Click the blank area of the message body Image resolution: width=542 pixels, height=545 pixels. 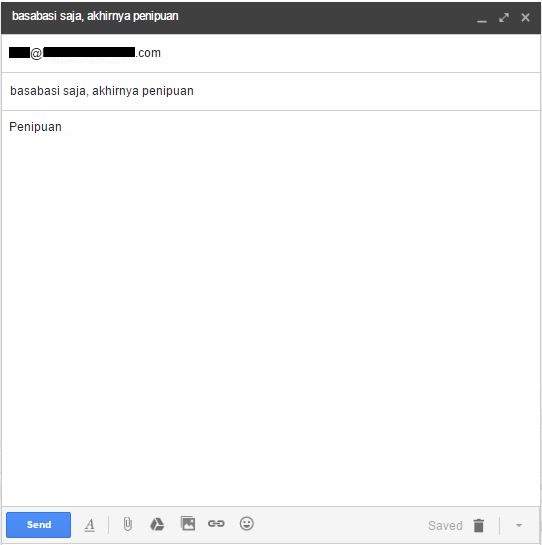click(x=271, y=313)
